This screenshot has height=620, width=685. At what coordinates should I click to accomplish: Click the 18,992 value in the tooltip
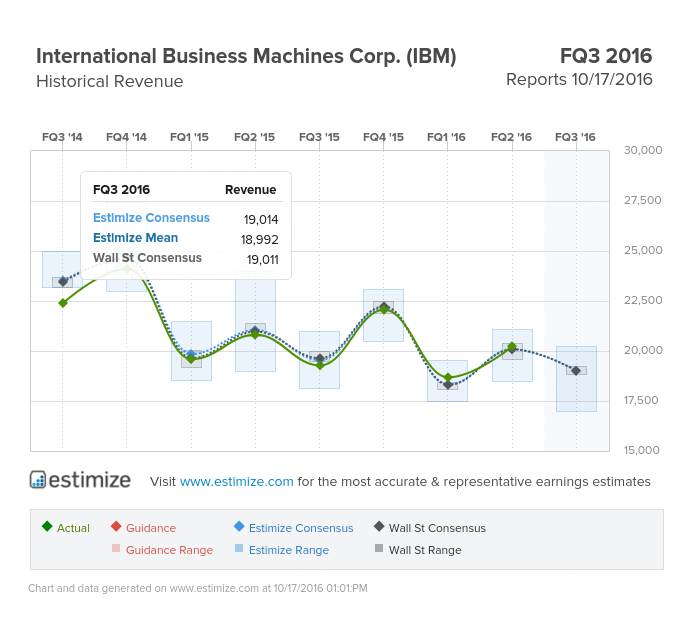coord(259,239)
